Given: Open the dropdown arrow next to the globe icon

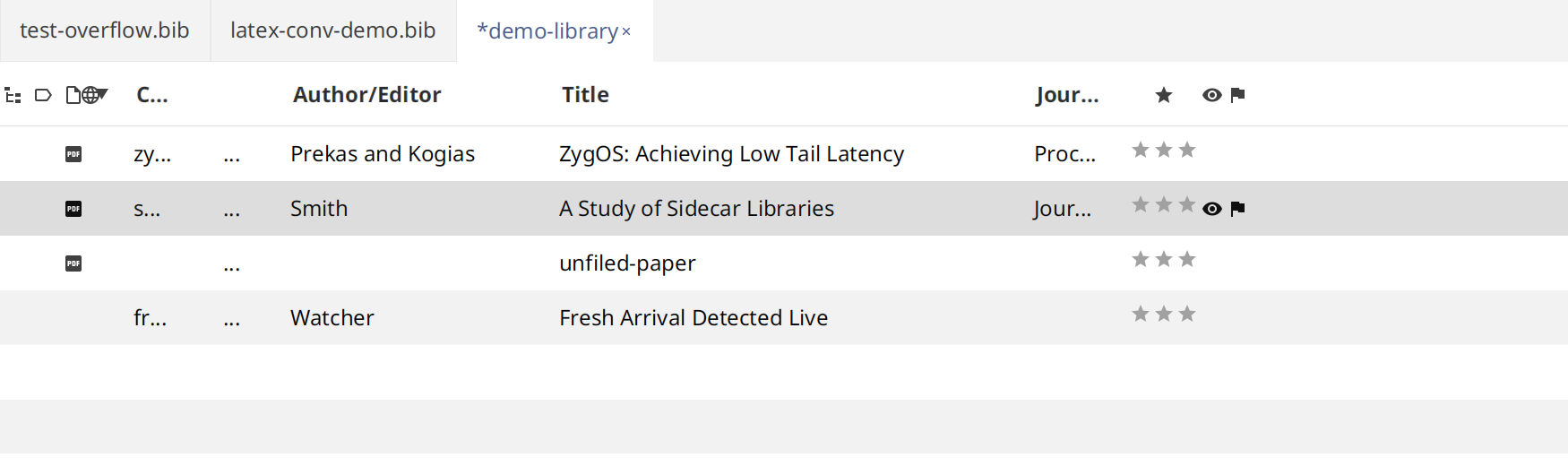Looking at the screenshot, I should tap(103, 93).
